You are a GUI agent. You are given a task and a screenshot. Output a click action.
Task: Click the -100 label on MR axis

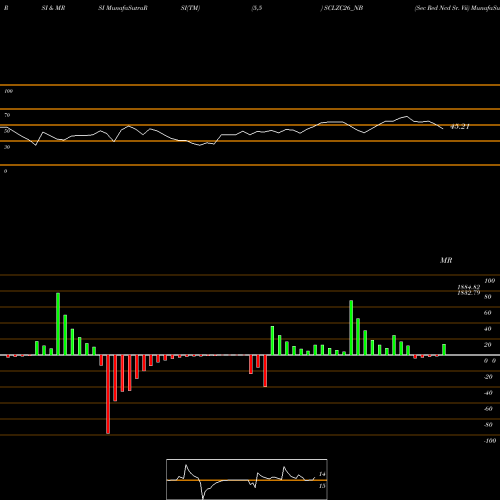click(x=490, y=441)
